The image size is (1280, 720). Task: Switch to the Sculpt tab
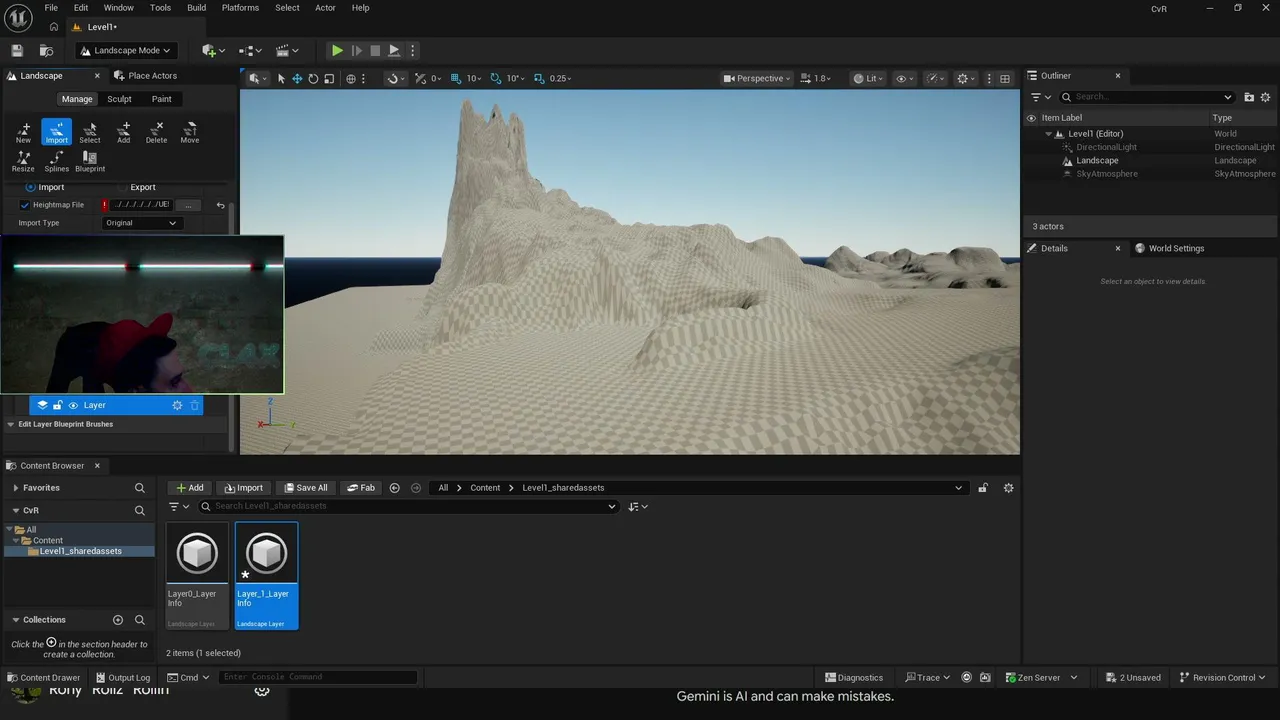point(119,99)
